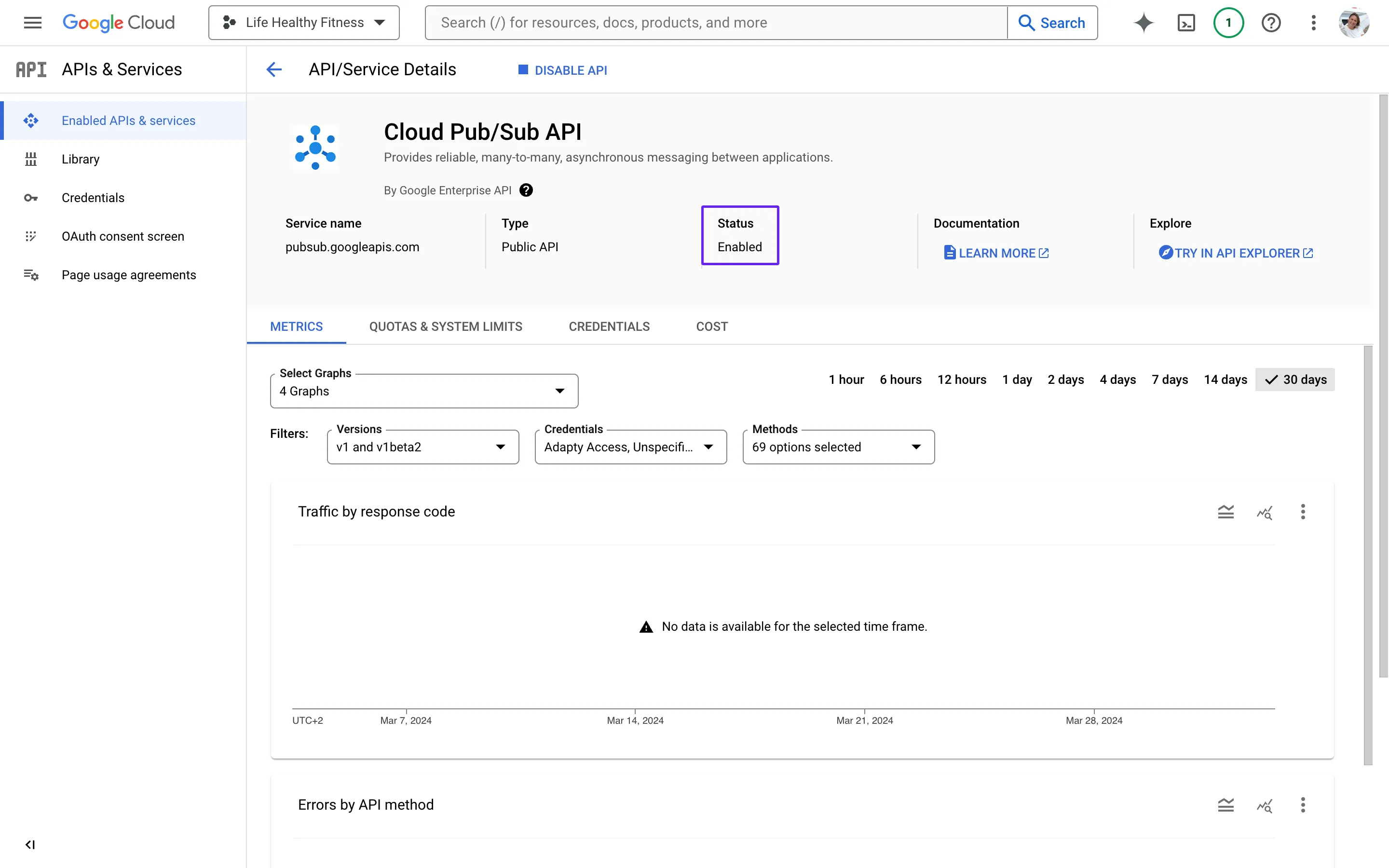Viewport: 1389px width, 868px height.
Task: Collapse the sidebar with the bottom-left arrow
Action: coord(30,844)
